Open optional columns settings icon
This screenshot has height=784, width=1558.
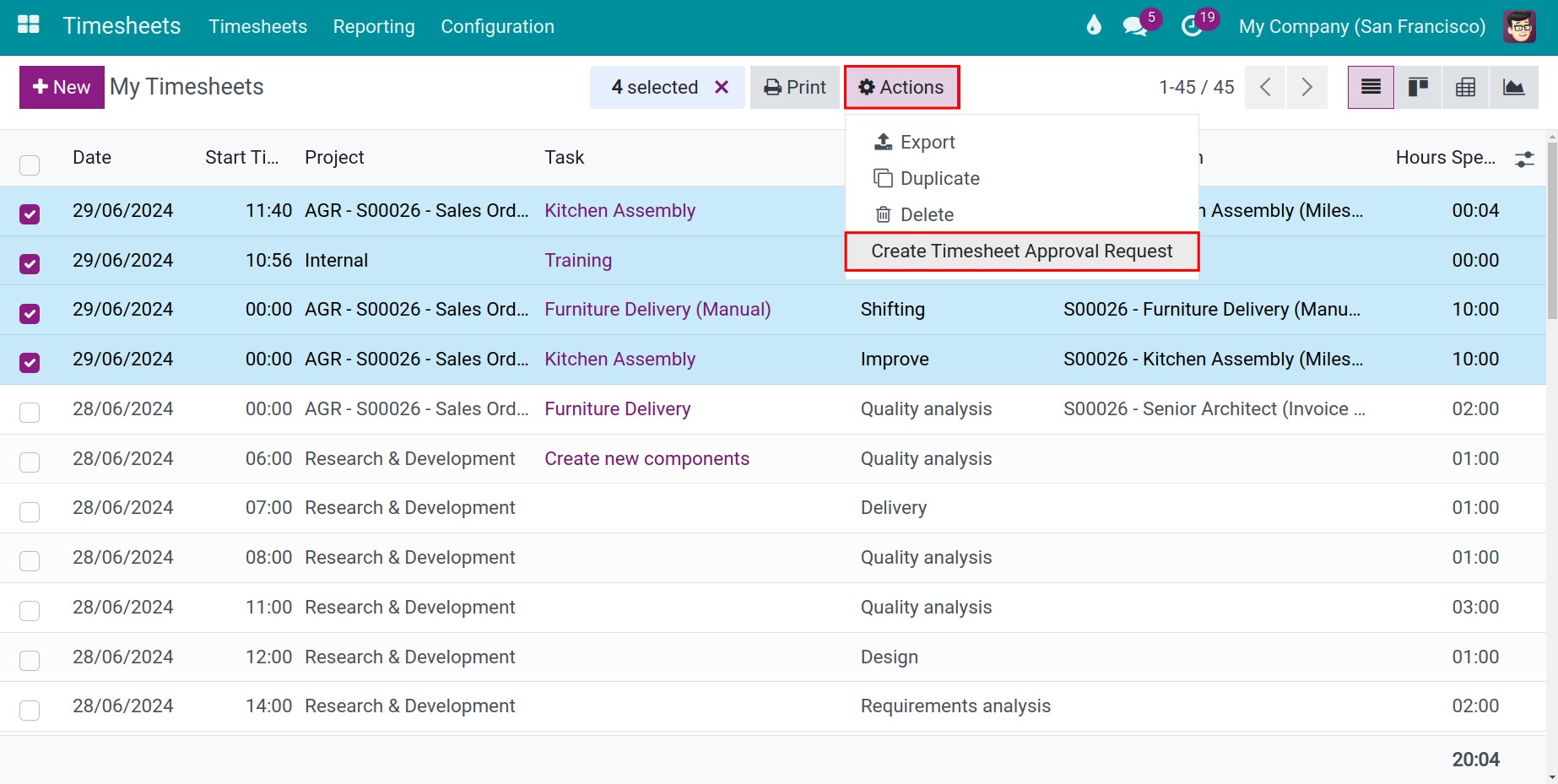pyautogui.click(x=1524, y=159)
